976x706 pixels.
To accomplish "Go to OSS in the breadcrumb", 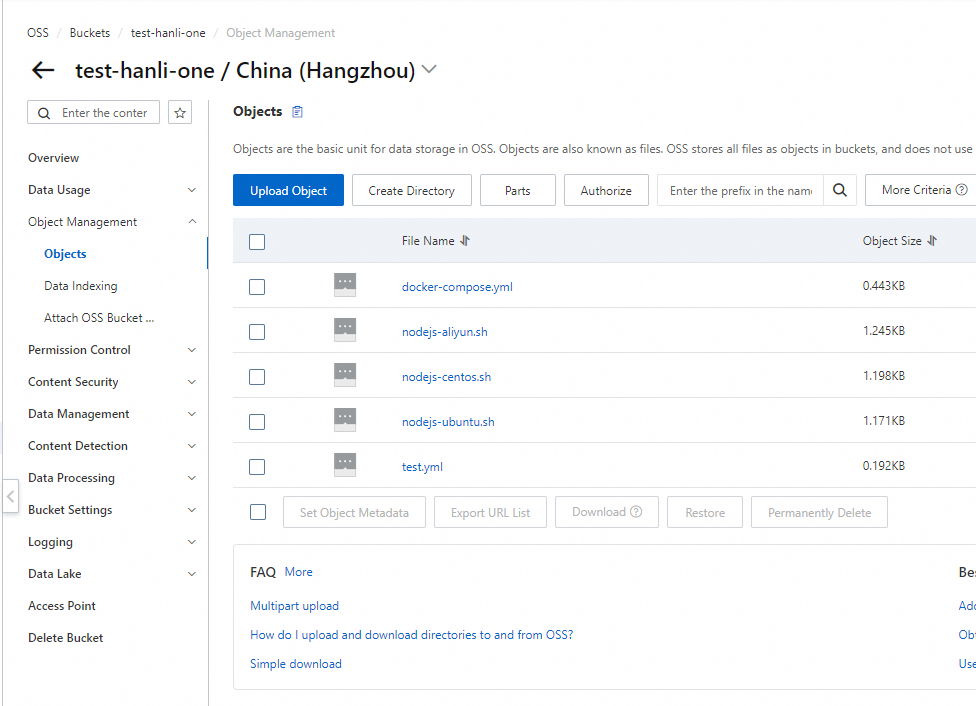I will tap(38, 33).
